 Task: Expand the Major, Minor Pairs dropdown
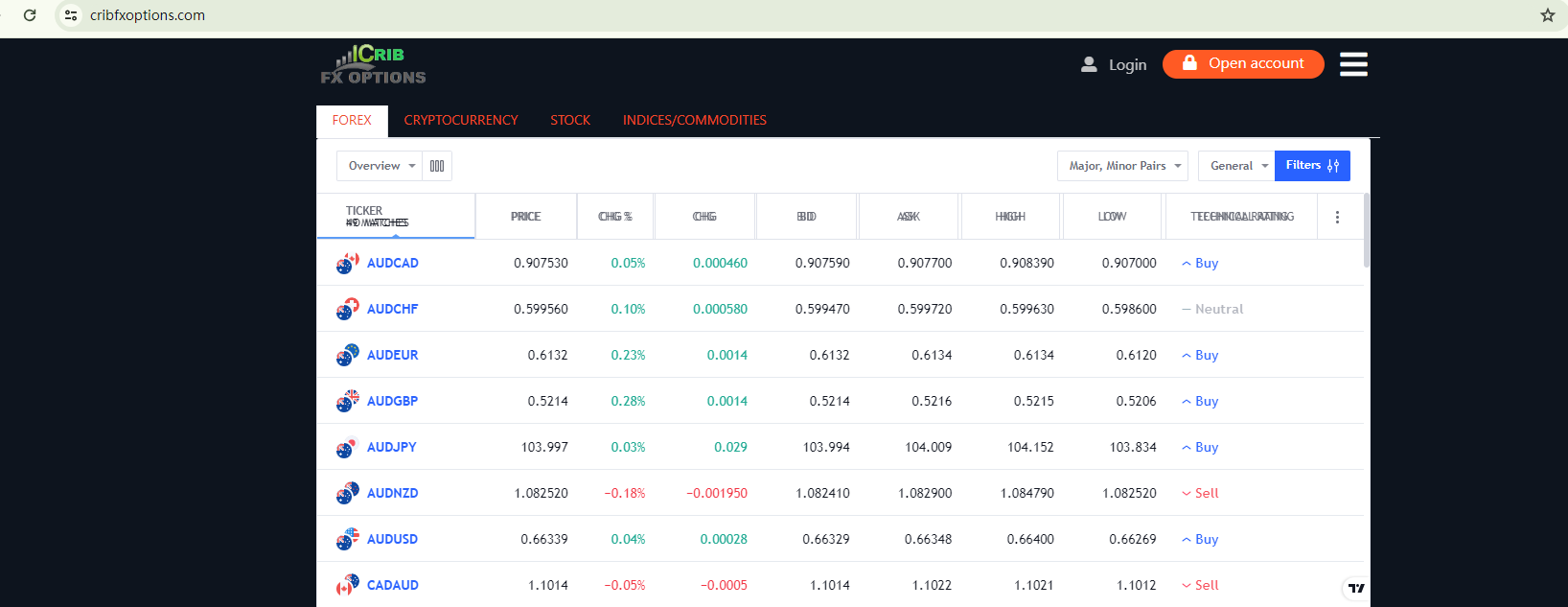pos(1122,166)
